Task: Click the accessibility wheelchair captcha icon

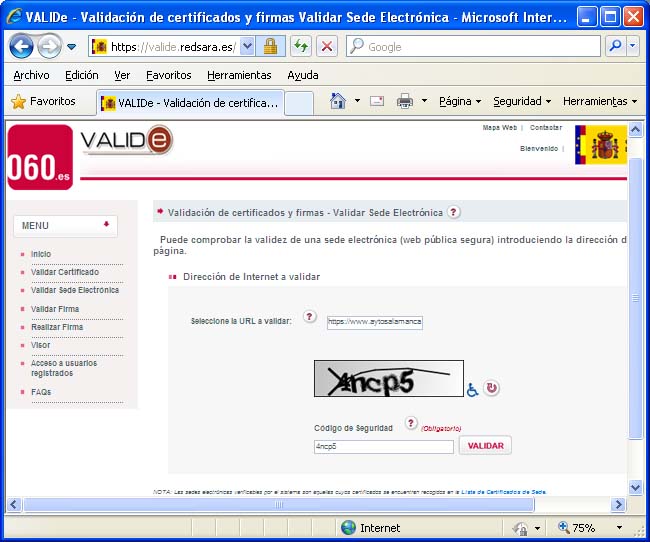Action: [x=472, y=389]
